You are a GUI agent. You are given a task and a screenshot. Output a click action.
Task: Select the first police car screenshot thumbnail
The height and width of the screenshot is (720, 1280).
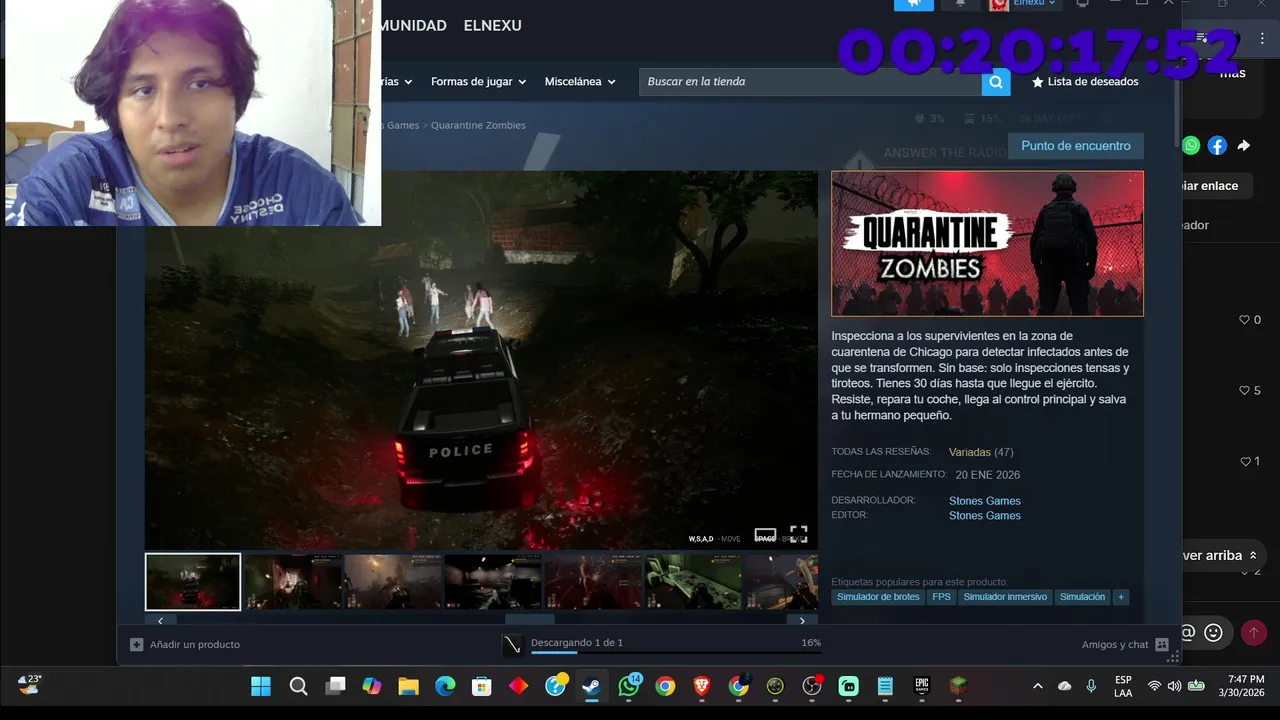(193, 582)
